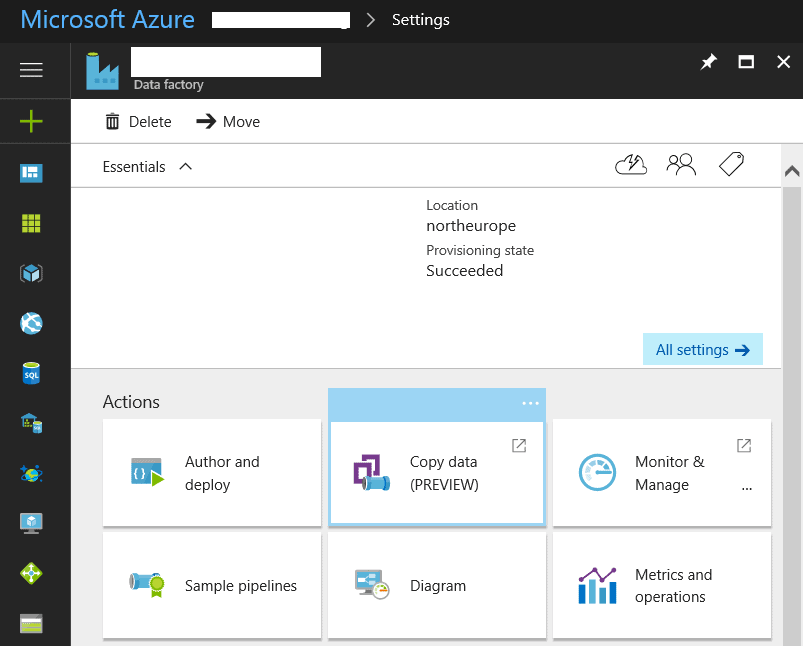Click Metrics and operations chart icon
Screen dimensions: 803x646
coord(597,585)
